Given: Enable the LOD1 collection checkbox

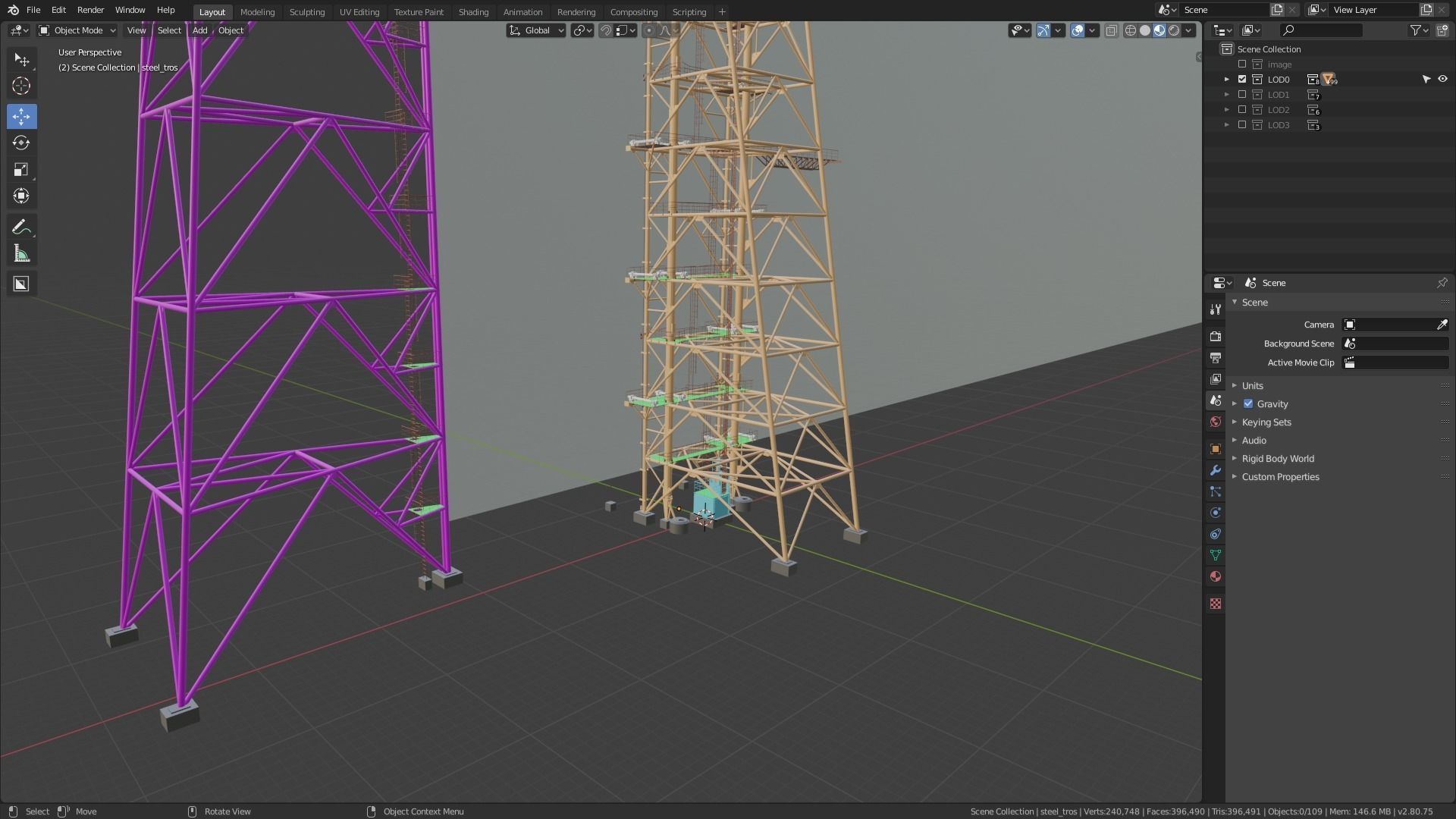Looking at the screenshot, I should pos(1242,95).
